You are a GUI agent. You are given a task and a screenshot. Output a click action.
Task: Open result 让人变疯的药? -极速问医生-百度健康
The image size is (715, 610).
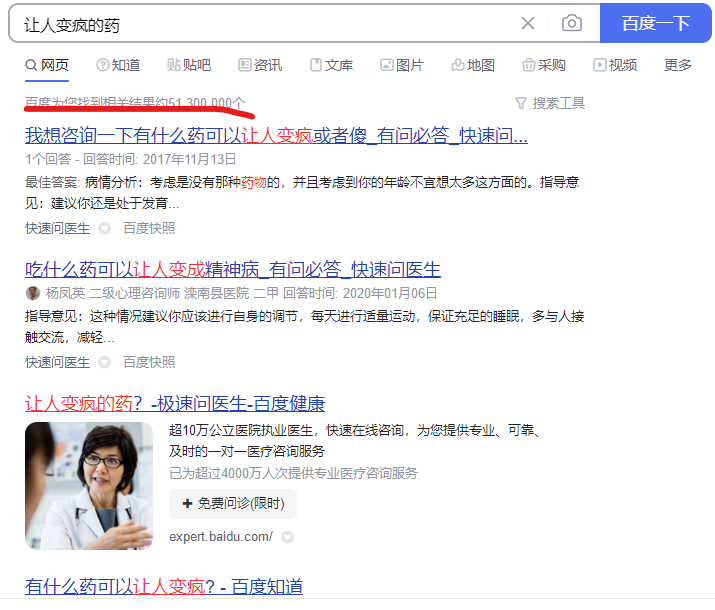pos(175,403)
